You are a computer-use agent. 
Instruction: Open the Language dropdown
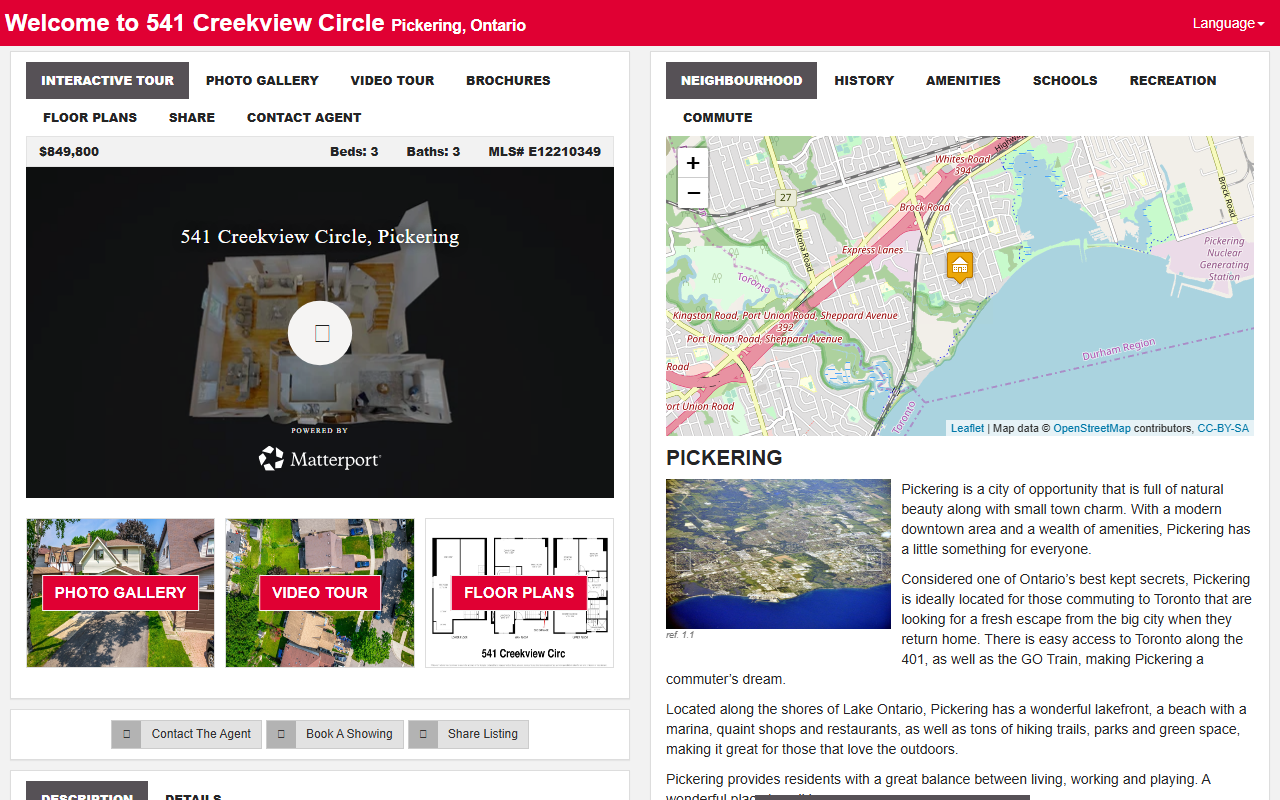[x=1228, y=23]
